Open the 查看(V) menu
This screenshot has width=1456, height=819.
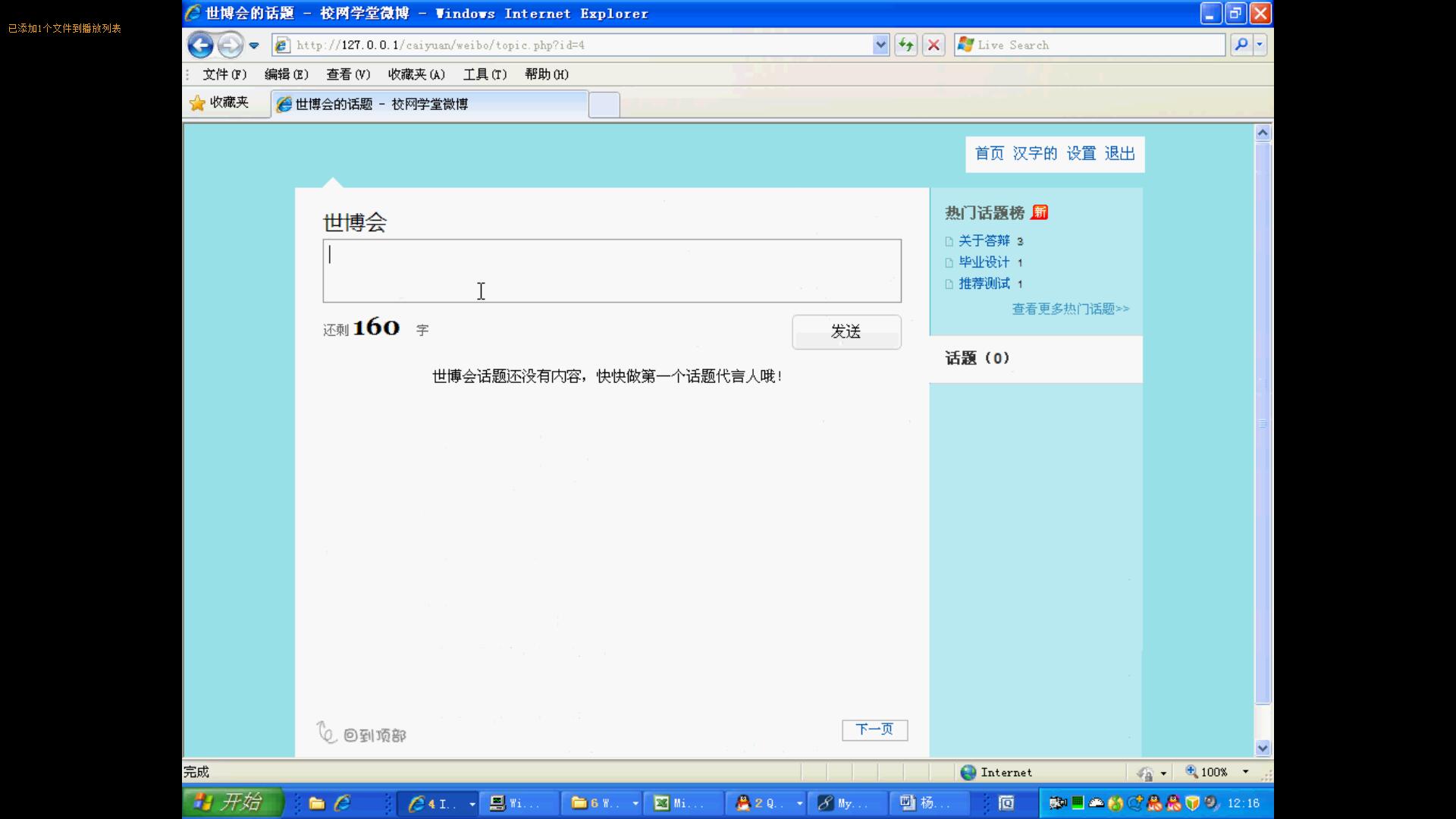(x=348, y=74)
